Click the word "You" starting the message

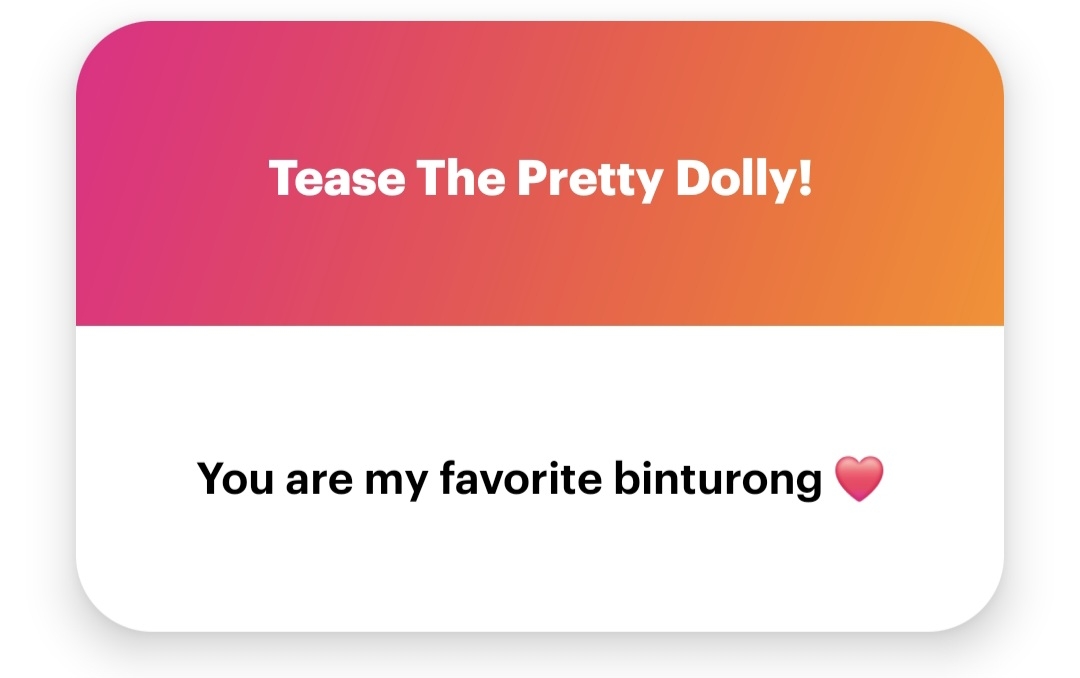click(236, 479)
